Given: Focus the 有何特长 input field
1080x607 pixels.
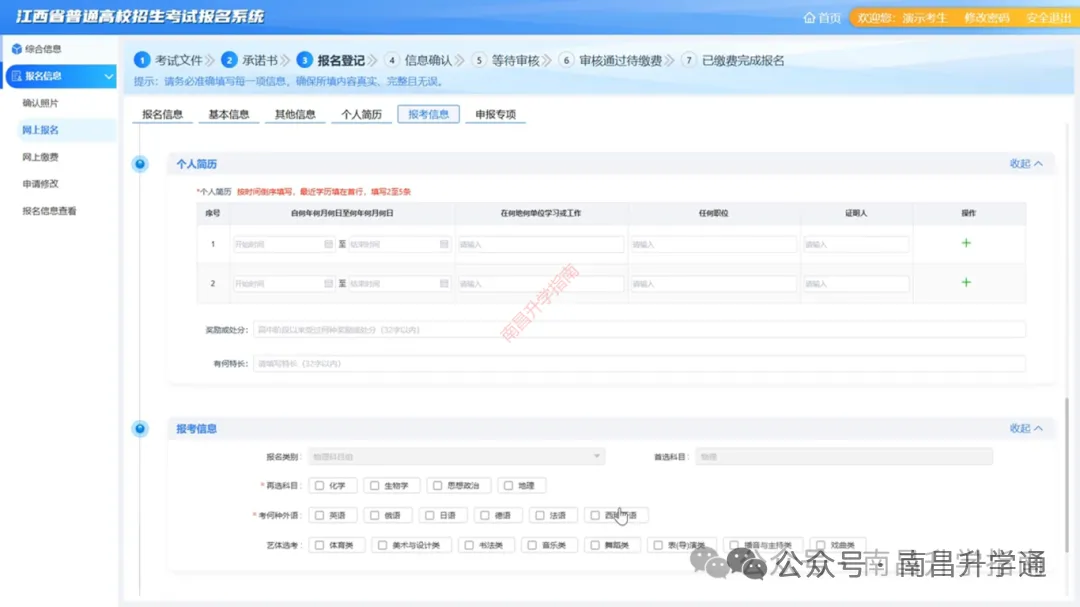Looking at the screenshot, I should click(x=639, y=363).
